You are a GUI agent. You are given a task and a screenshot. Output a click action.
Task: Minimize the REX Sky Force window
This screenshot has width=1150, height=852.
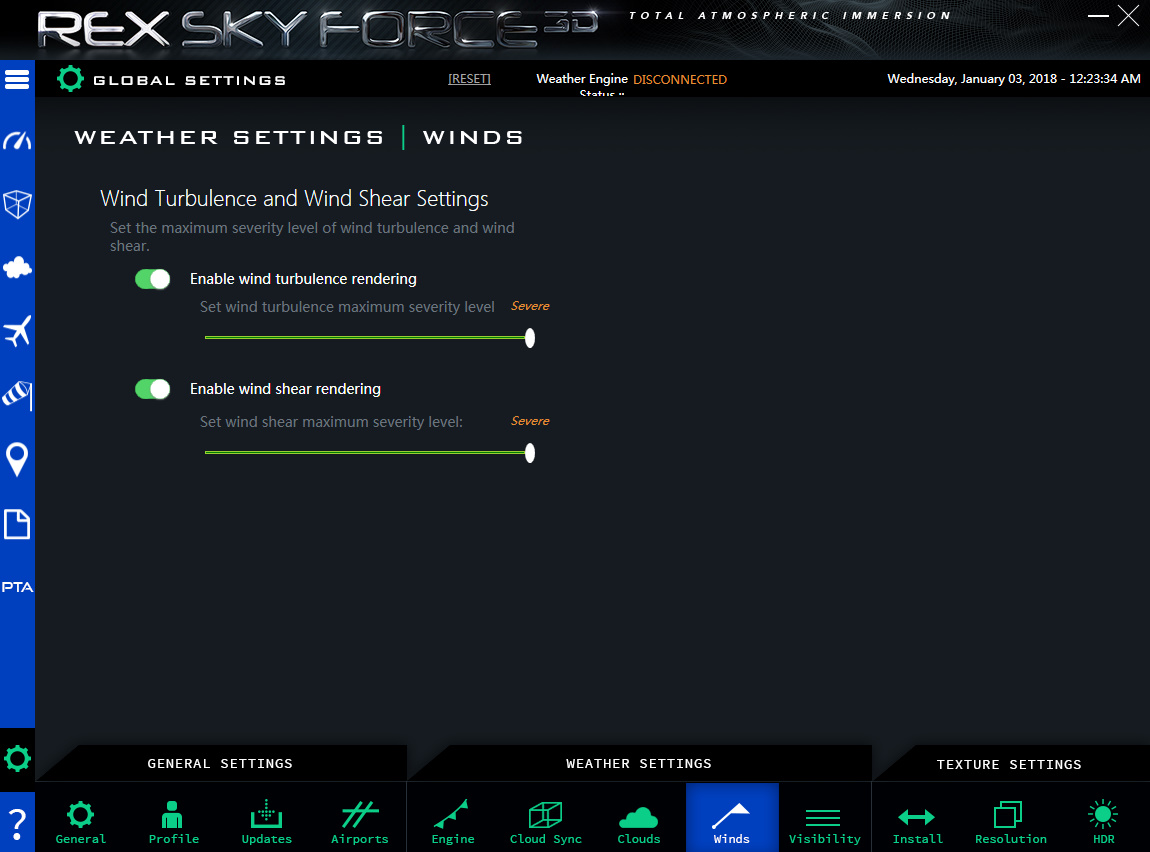[1098, 15]
